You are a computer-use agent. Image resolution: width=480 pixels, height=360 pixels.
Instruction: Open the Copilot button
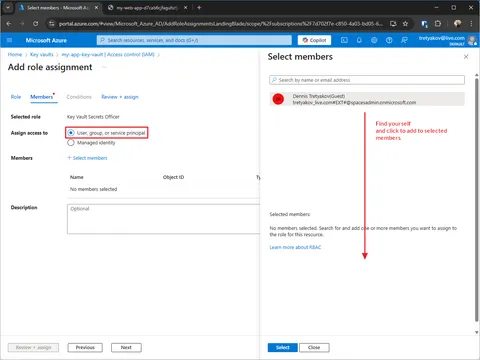[314, 40]
